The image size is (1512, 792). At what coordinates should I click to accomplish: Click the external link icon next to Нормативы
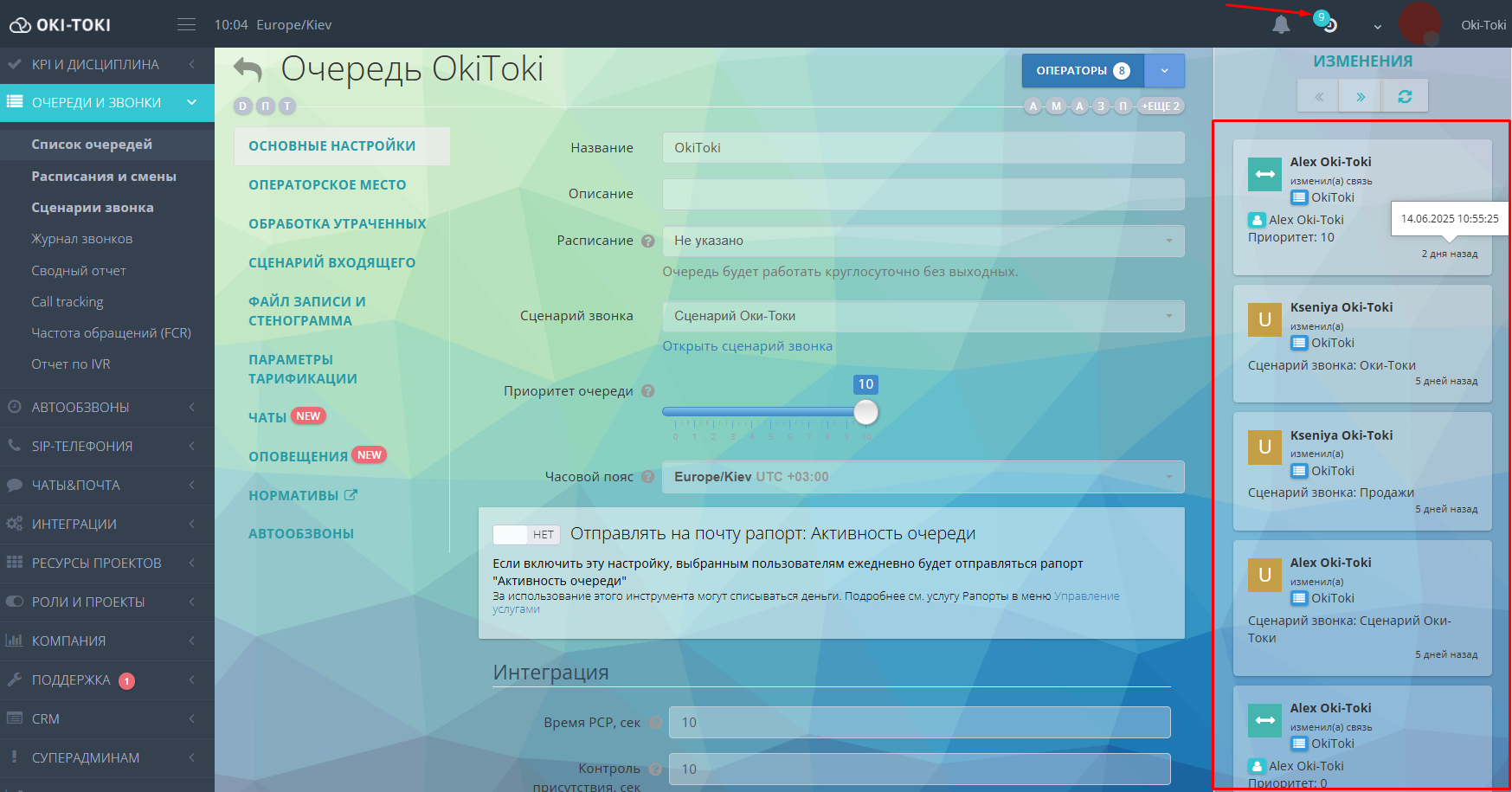[x=351, y=495]
